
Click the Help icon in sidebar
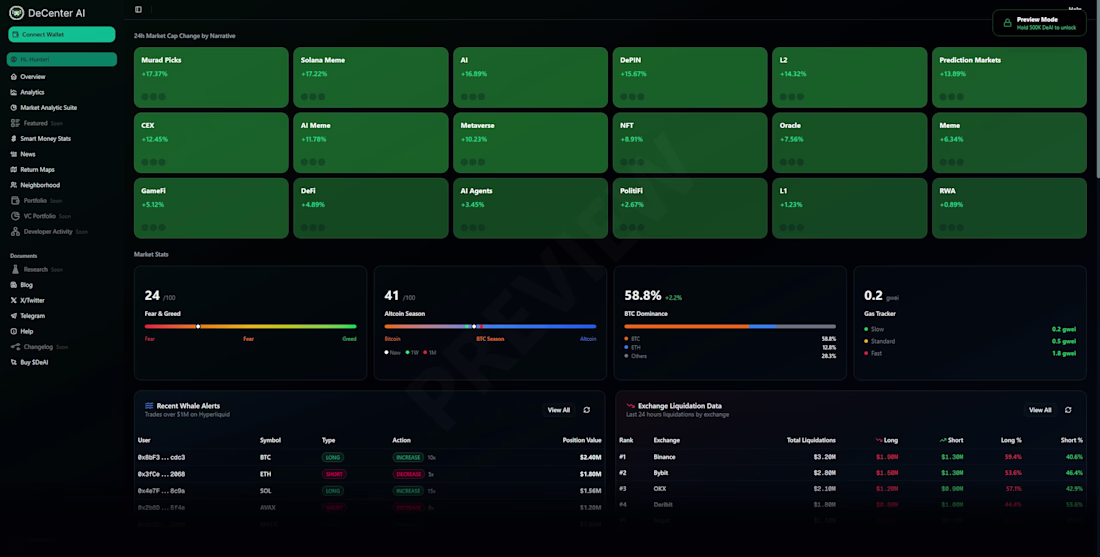tap(13, 331)
